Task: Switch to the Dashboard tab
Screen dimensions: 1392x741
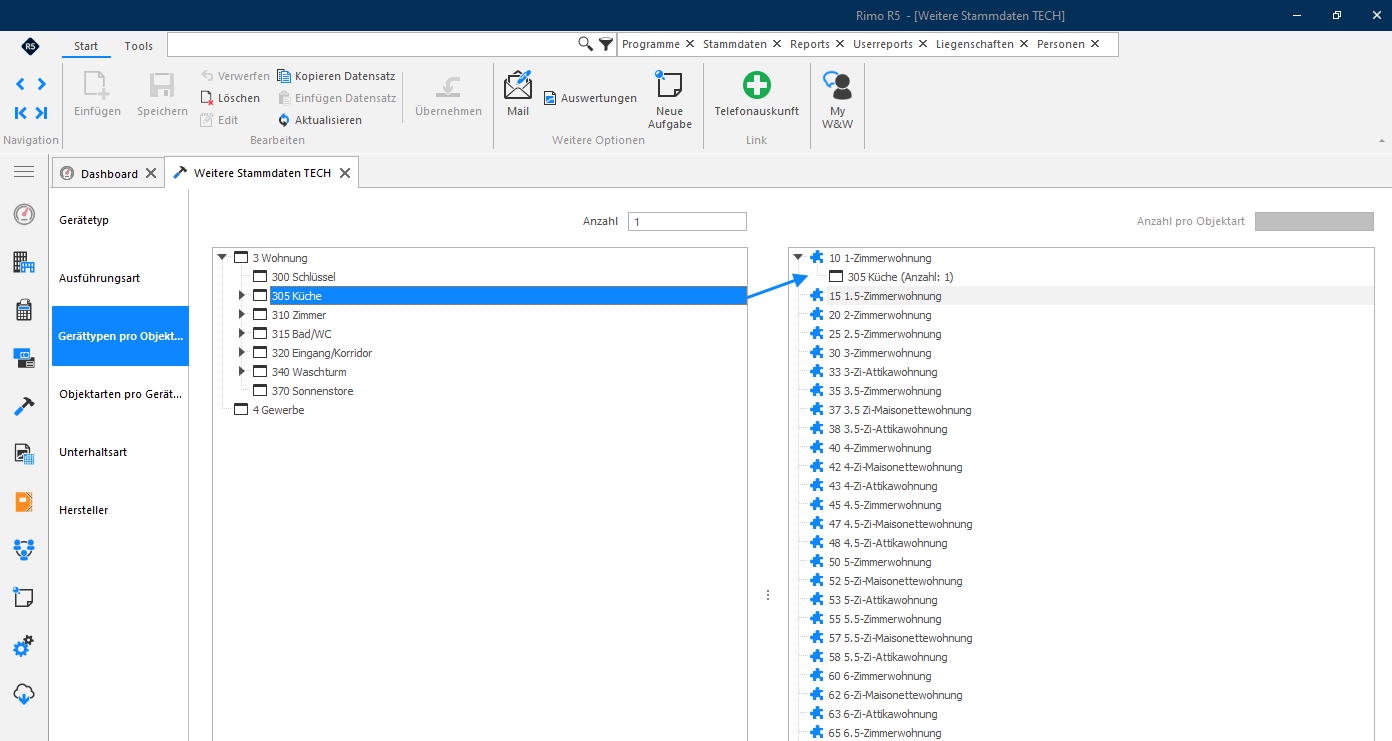Action: coord(109,173)
